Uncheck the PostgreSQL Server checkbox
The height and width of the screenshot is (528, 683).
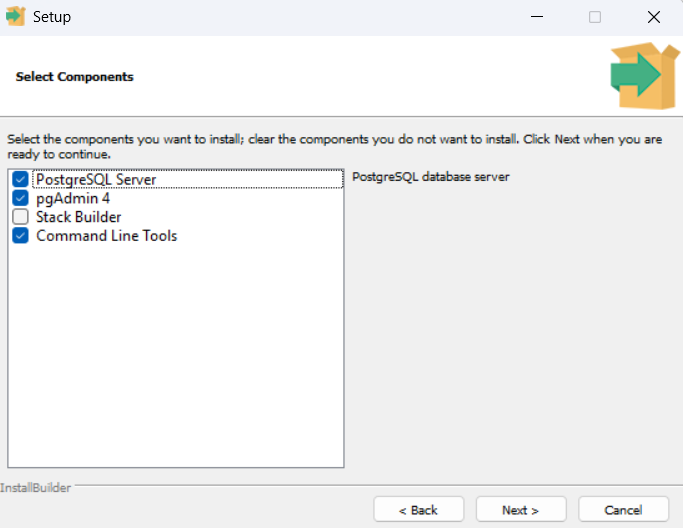[20, 179]
